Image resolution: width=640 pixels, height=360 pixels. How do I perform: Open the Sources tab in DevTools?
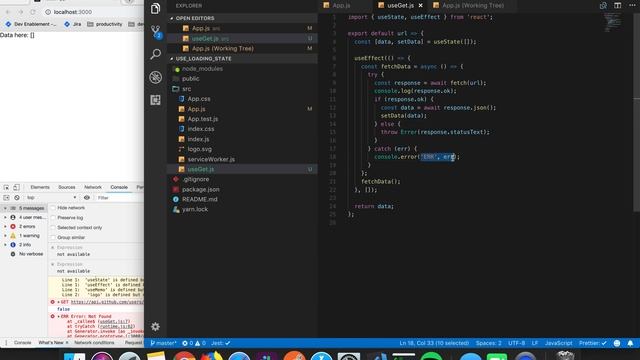[x=67, y=187]
